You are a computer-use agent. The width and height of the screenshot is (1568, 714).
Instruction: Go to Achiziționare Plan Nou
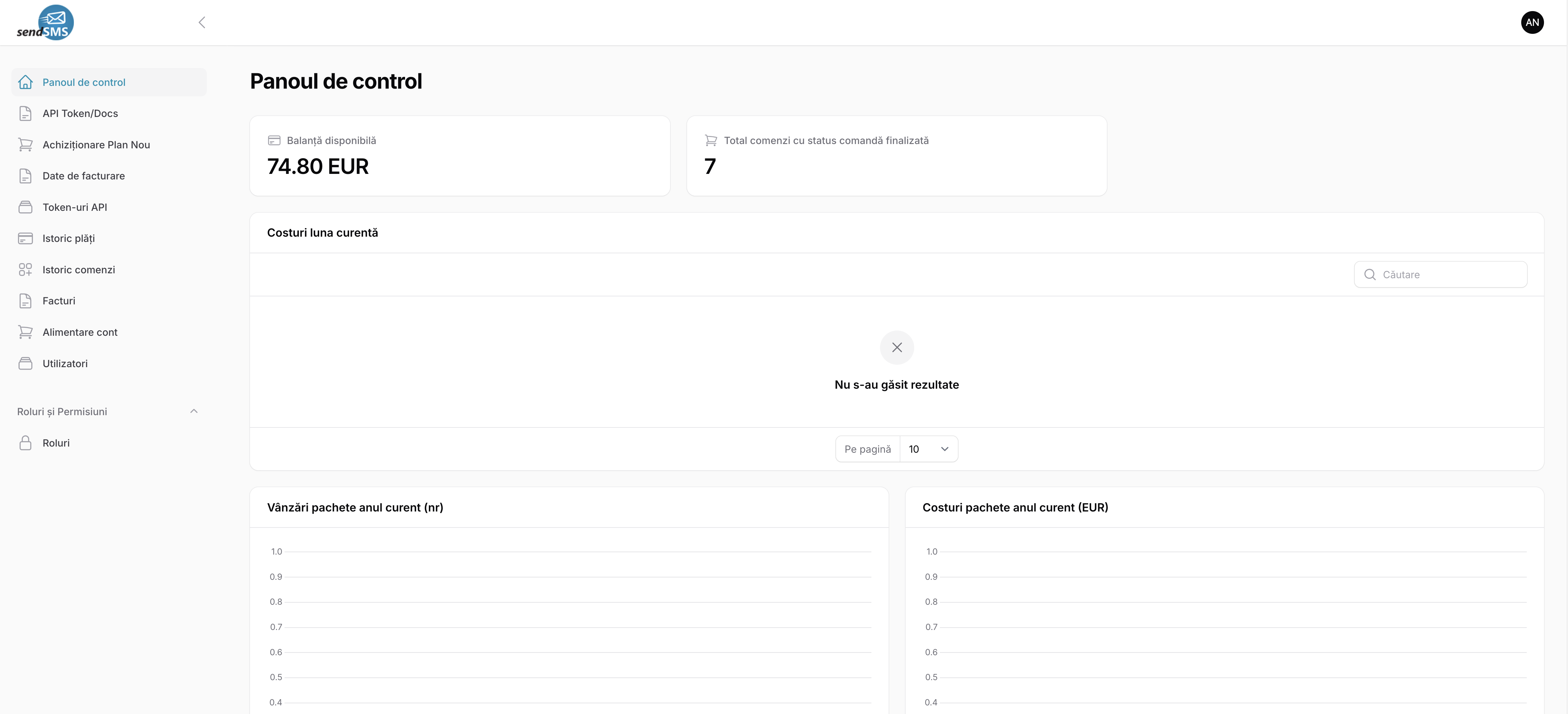(109, 145)
